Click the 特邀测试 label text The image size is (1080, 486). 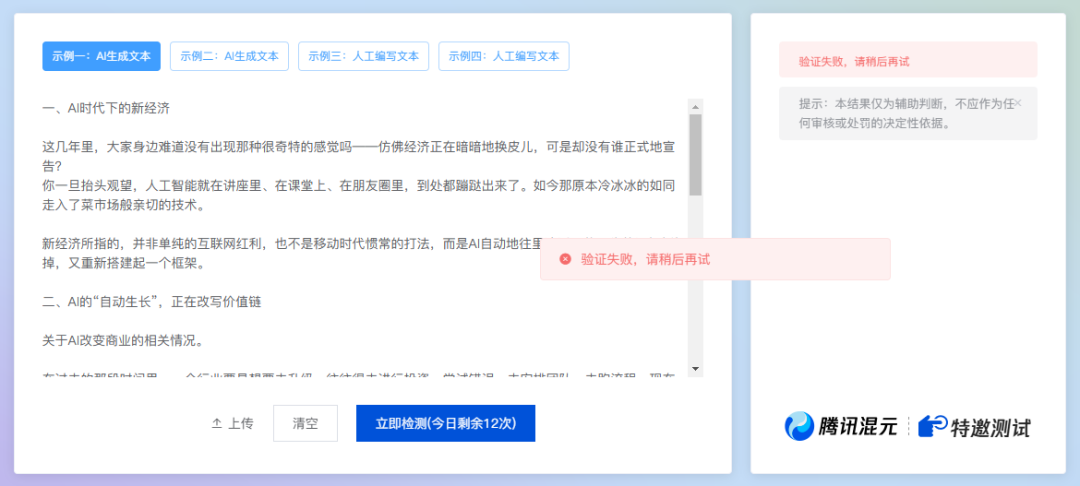[990, 428]
